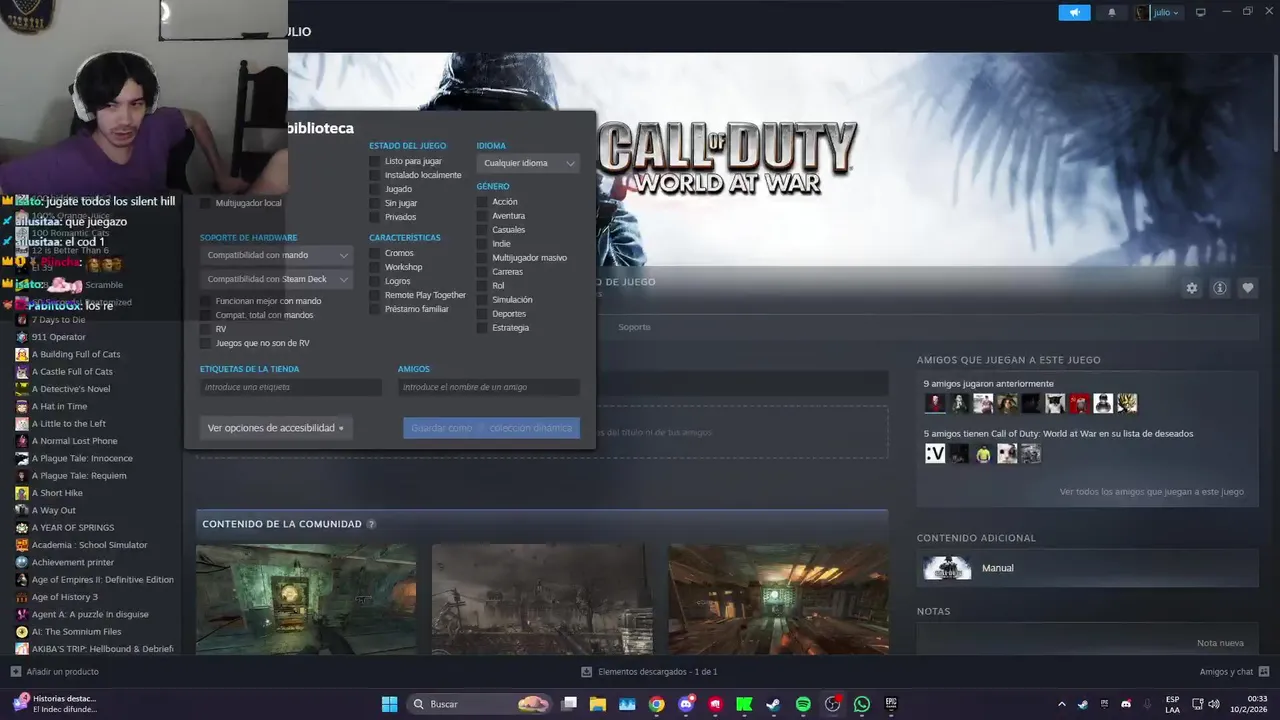Open taskbar clock and date

[1250, 704]
